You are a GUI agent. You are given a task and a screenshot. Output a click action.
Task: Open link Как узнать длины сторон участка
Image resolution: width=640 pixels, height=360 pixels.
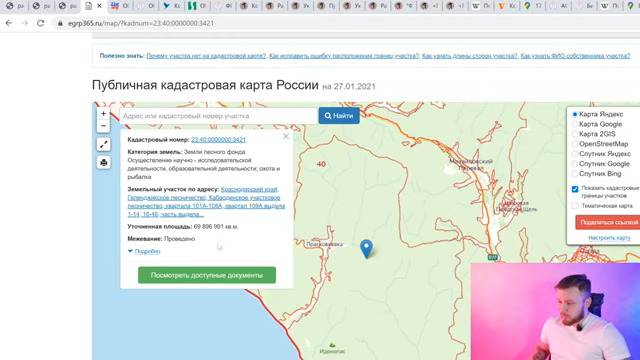point(470,56)
